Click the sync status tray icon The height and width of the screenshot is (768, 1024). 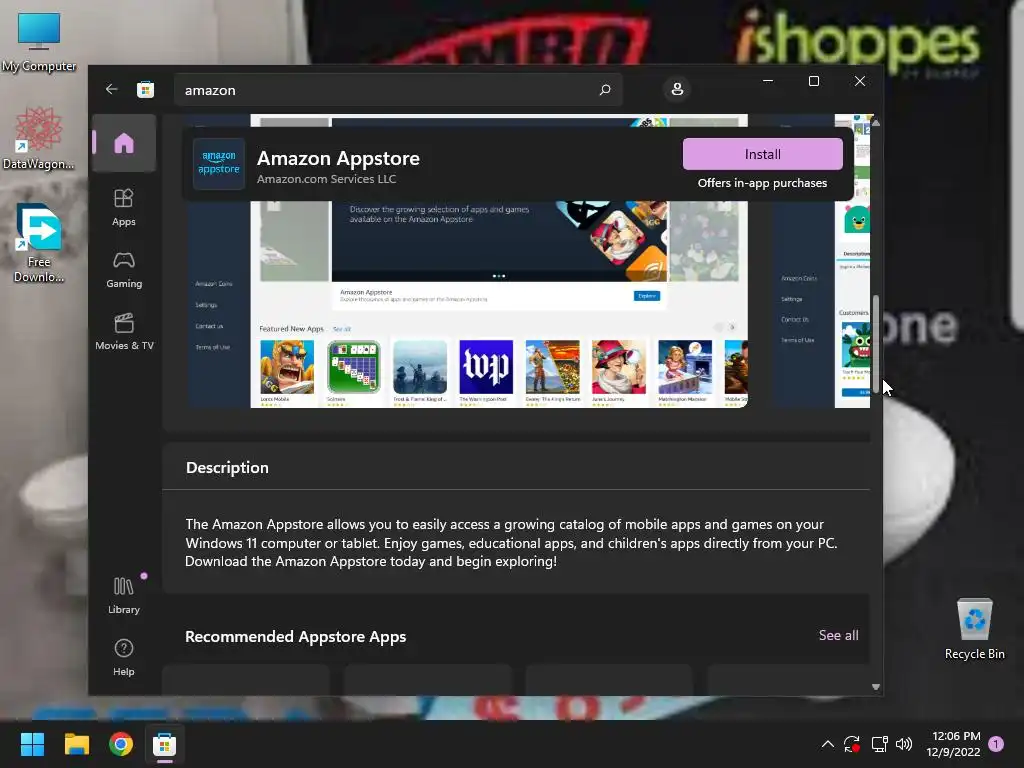click(852, 744)
